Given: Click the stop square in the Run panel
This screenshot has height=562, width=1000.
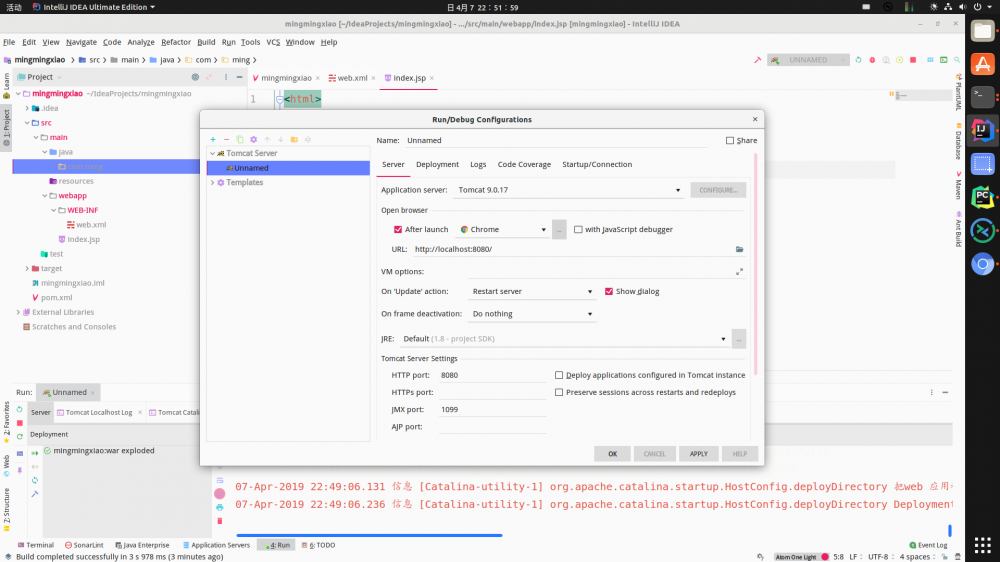Looking at the screenshot, I should [20, 423].
